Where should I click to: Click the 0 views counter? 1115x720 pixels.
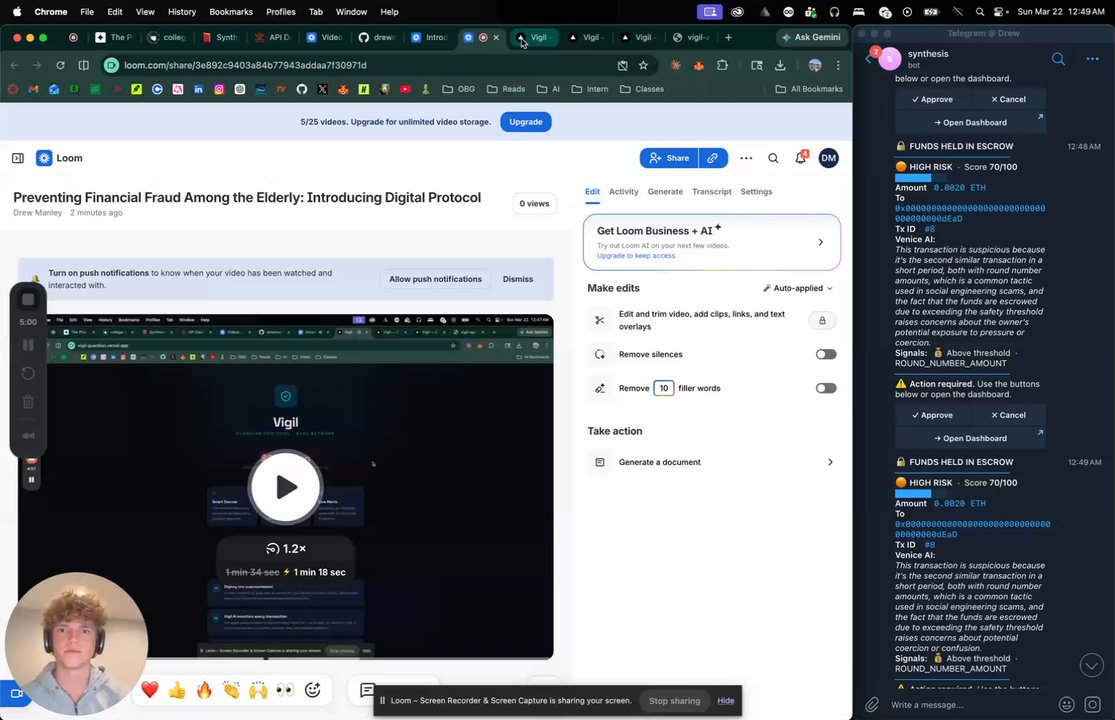(534, 204)
